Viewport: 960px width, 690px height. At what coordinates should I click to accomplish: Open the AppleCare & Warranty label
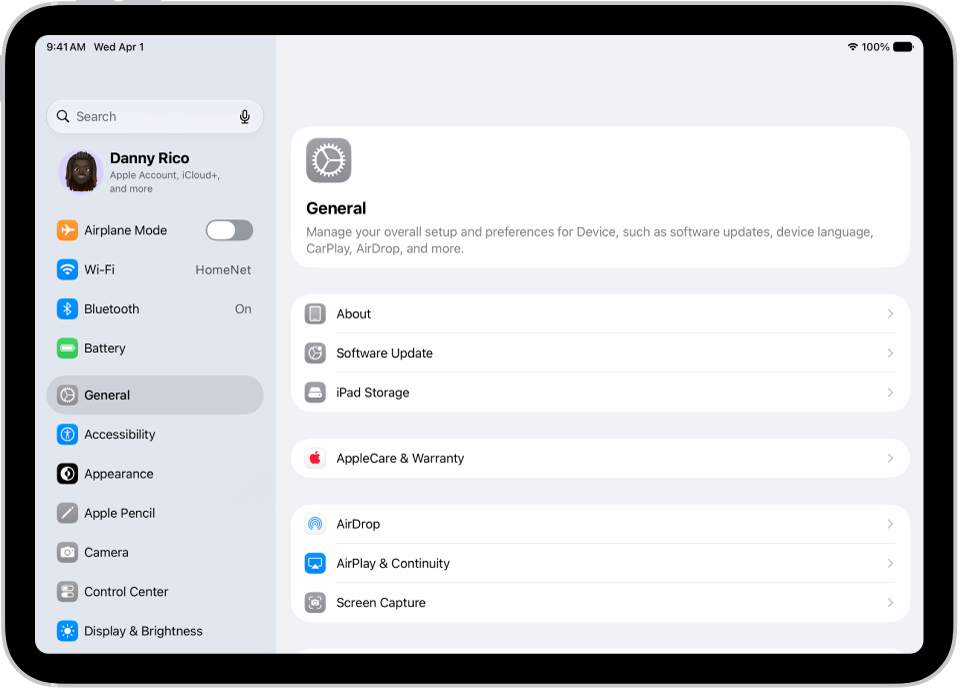[400, 458]
